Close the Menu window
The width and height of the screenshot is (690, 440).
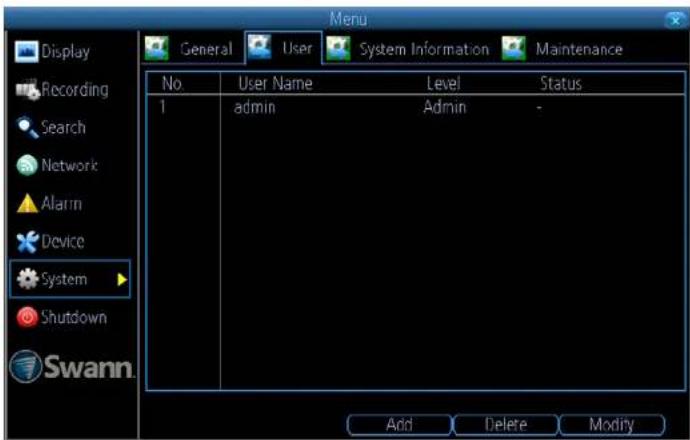(x=676, y=20)
